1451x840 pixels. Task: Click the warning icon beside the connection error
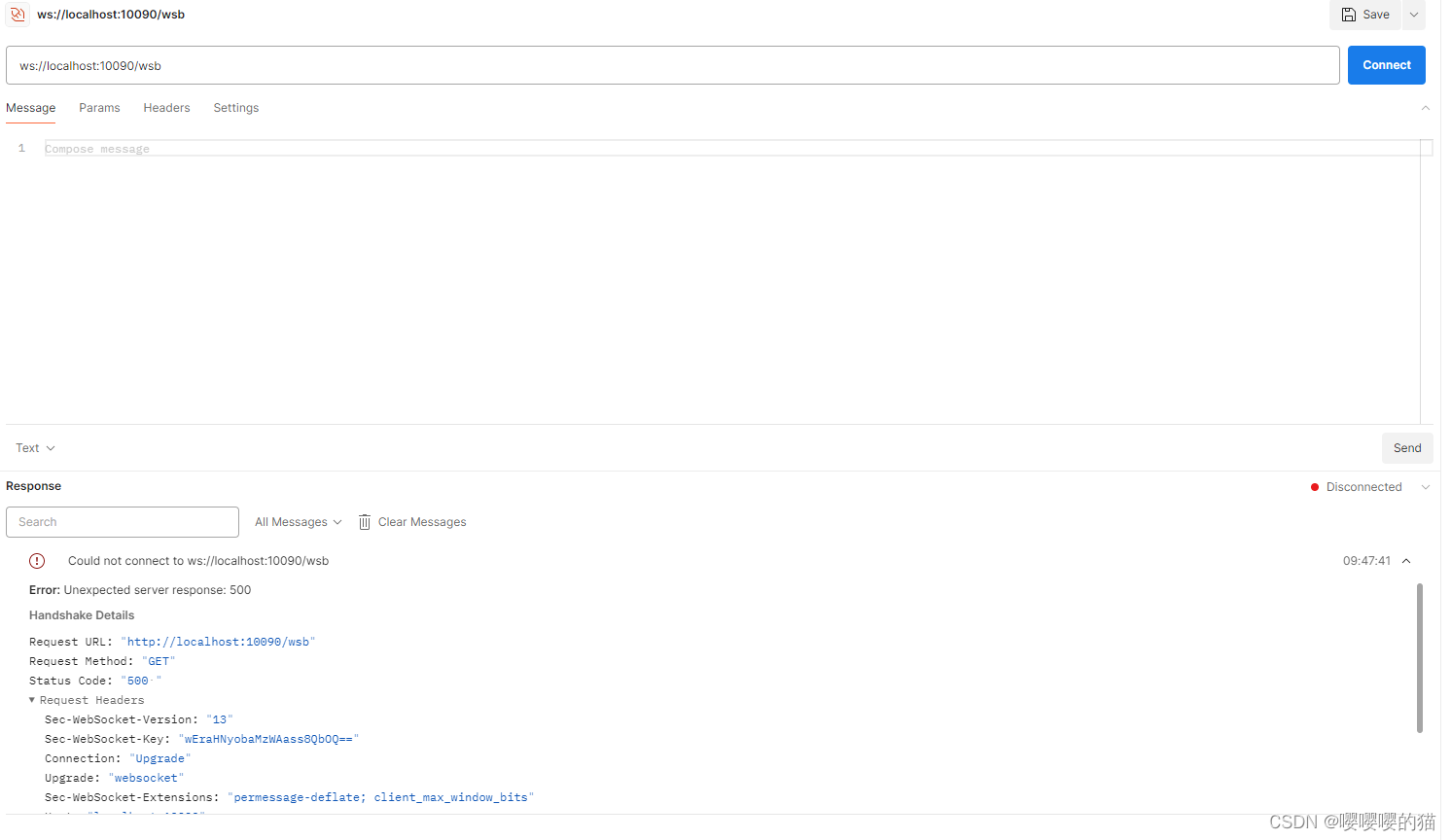click(37, 560)
